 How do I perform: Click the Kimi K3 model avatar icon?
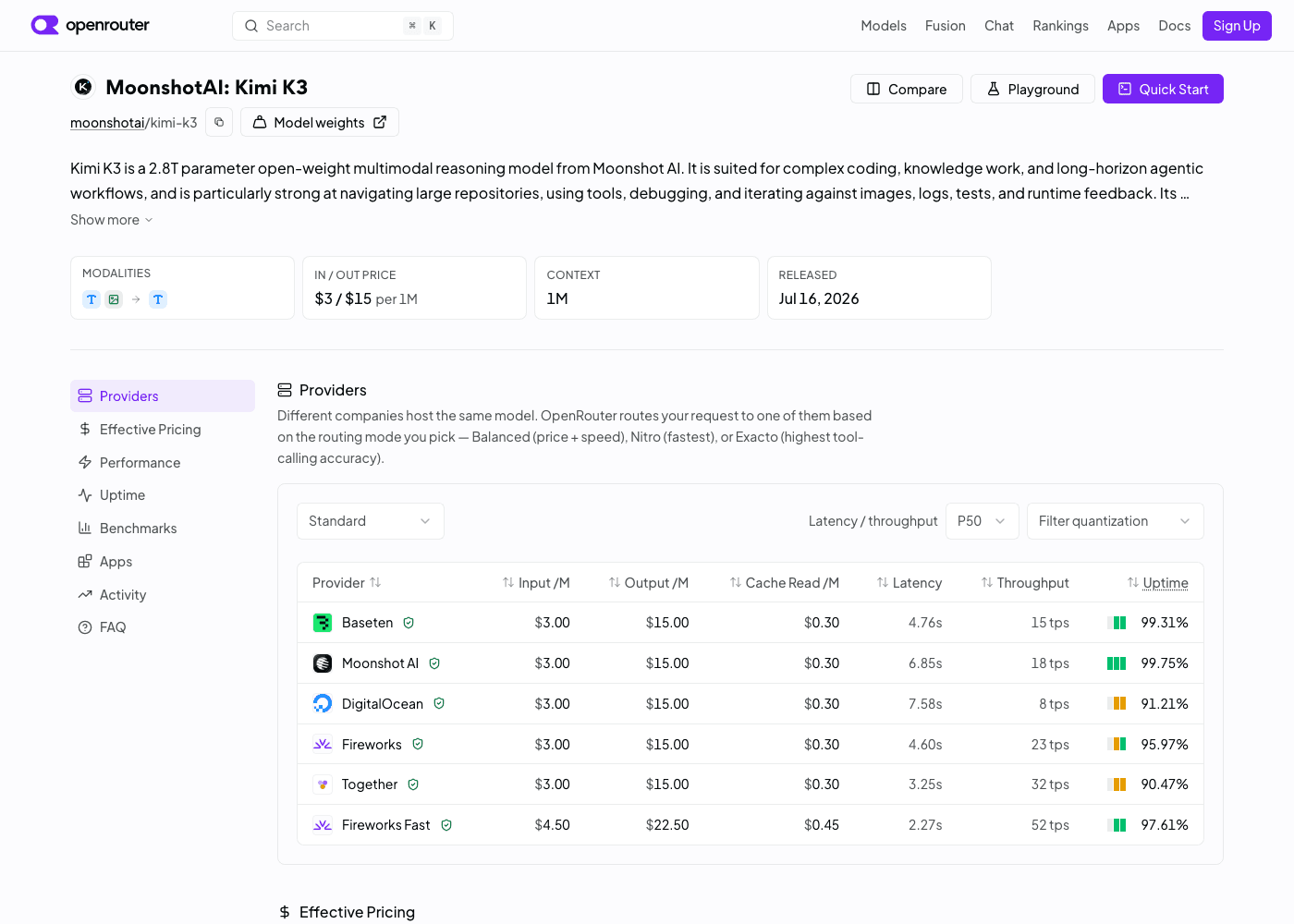tap(83, 87)
